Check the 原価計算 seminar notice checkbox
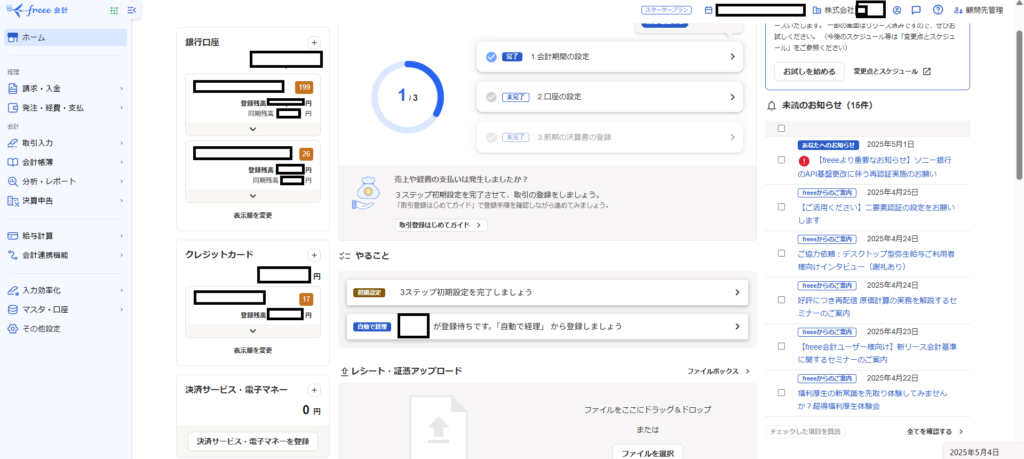The image size is (1024, 459). point(781,300)
